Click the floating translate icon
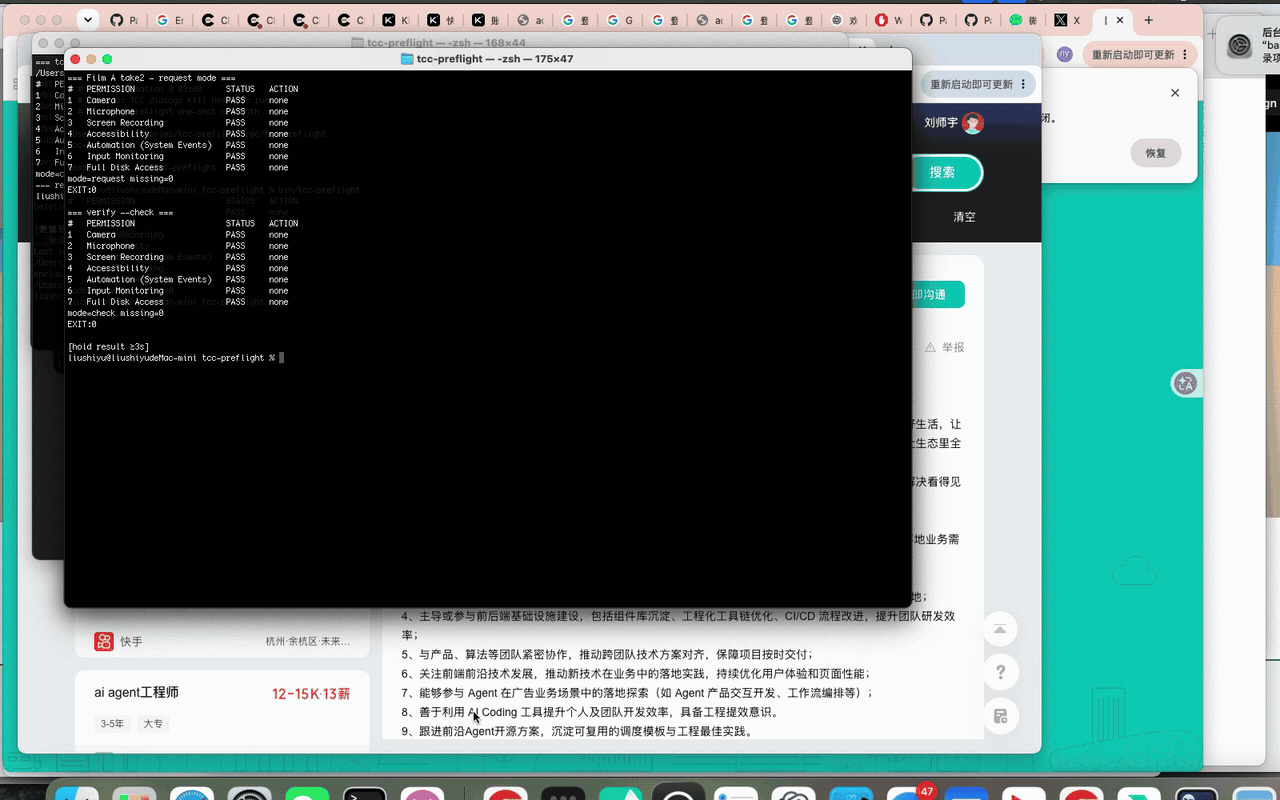This screenshot has width=1280, height=800. (1186, 383)
